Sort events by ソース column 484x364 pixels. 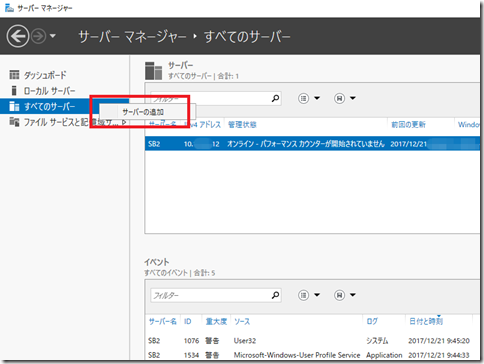pyautogui.click(x=242, y=321)
